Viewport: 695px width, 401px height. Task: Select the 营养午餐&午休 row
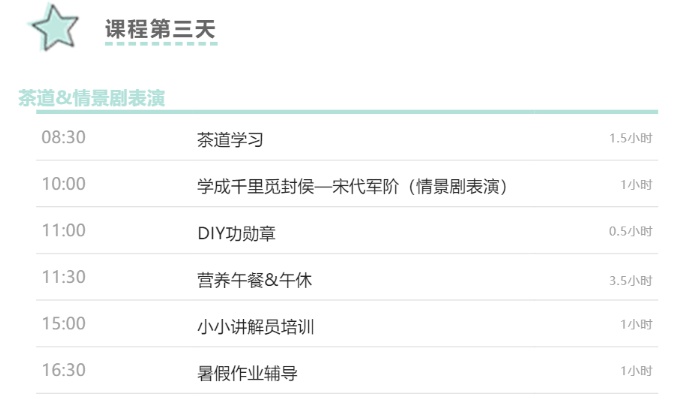pyautogui.click(x=255, y=280)
